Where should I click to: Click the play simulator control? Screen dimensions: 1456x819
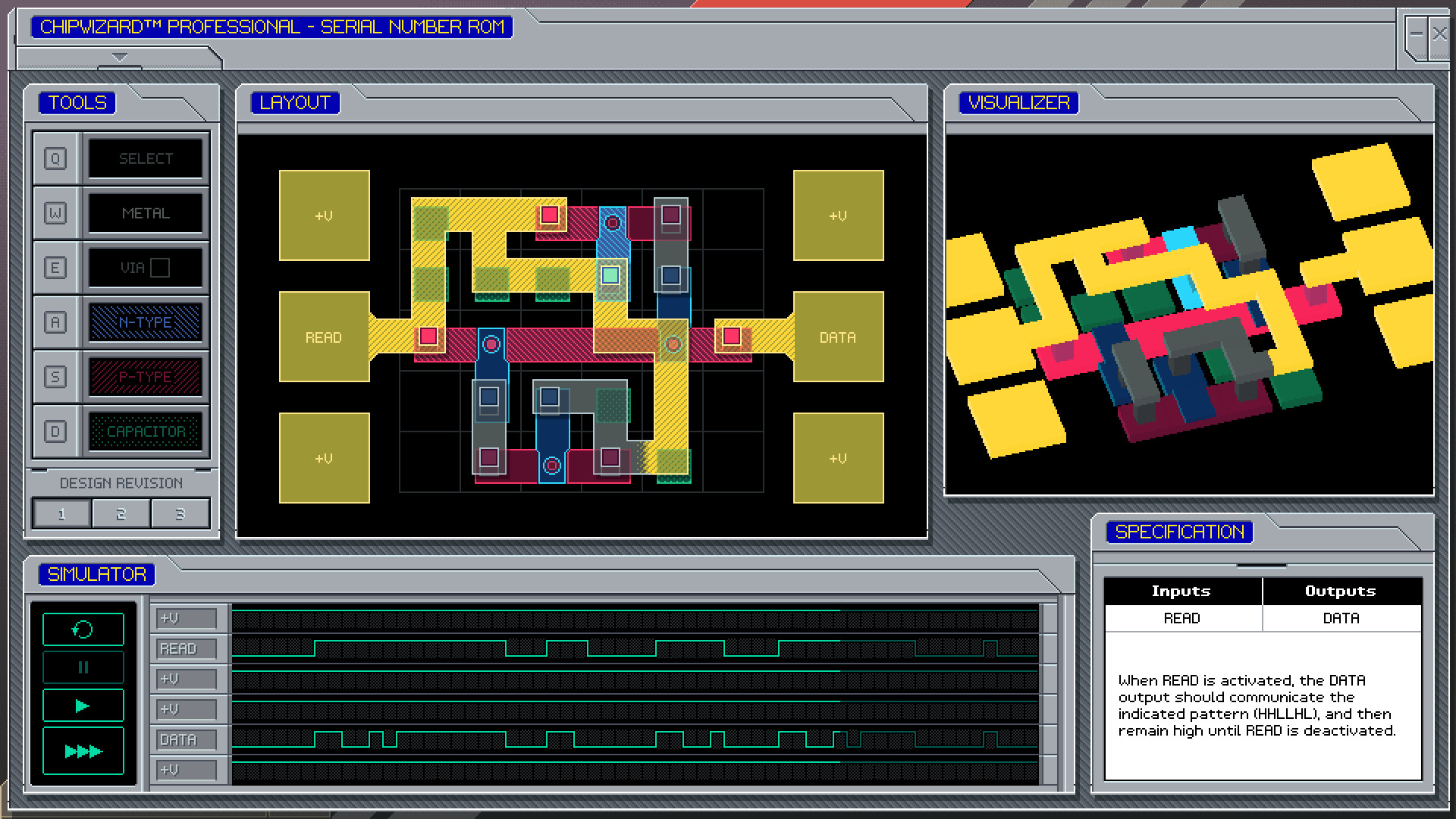82,707
